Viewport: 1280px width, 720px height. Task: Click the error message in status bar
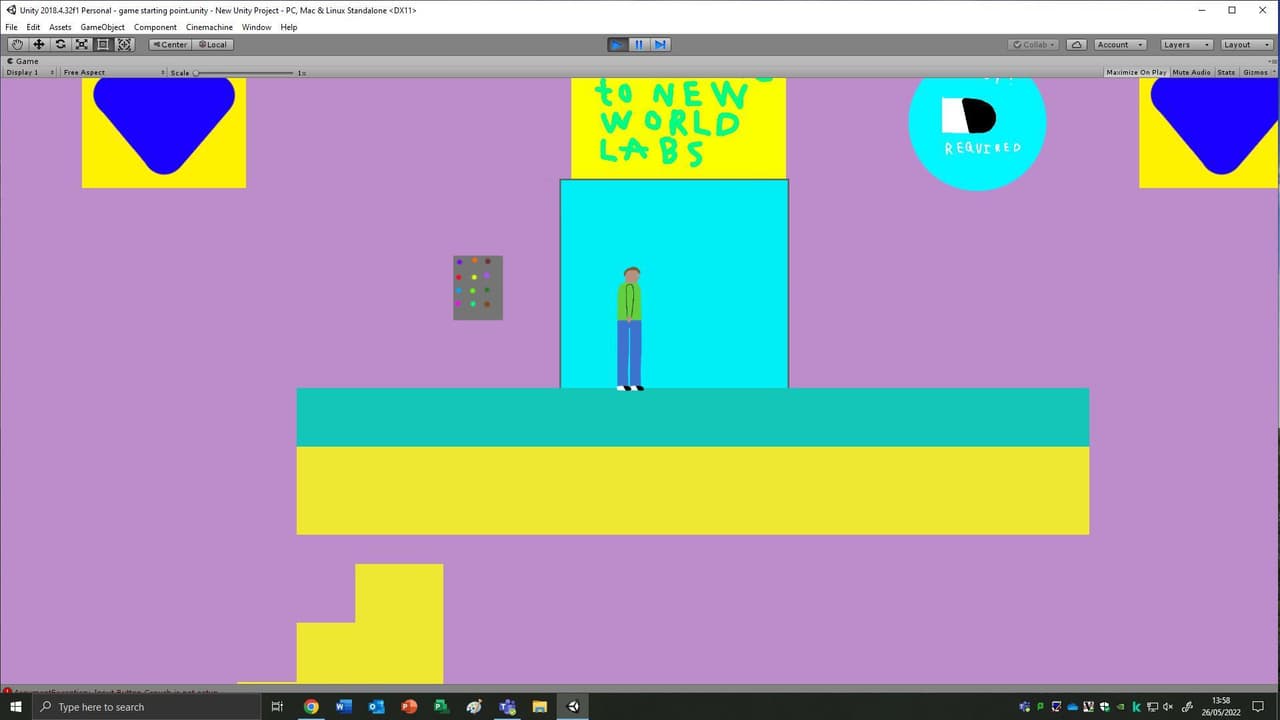point(112,691)
